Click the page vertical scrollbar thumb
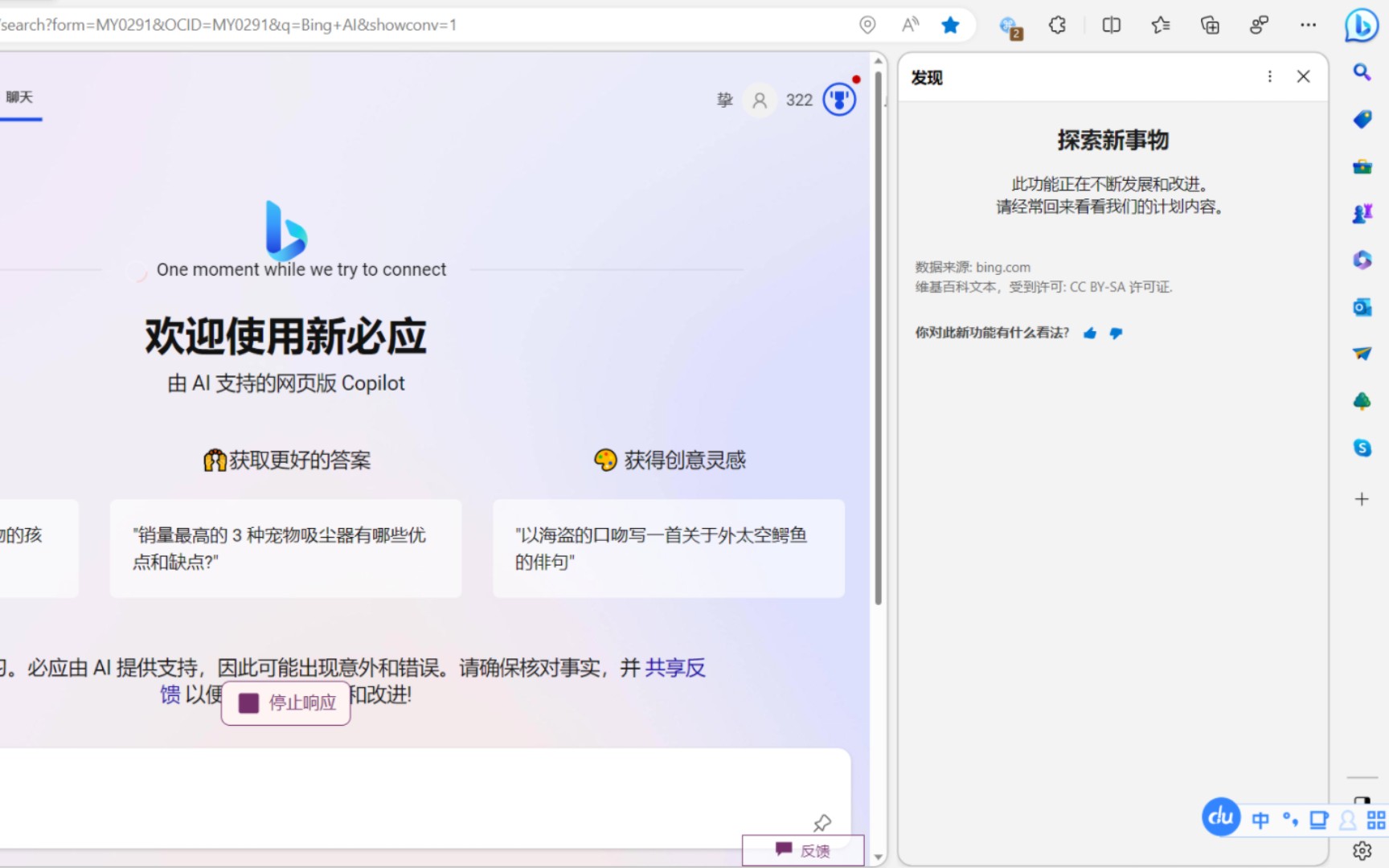 click(879, 338)
